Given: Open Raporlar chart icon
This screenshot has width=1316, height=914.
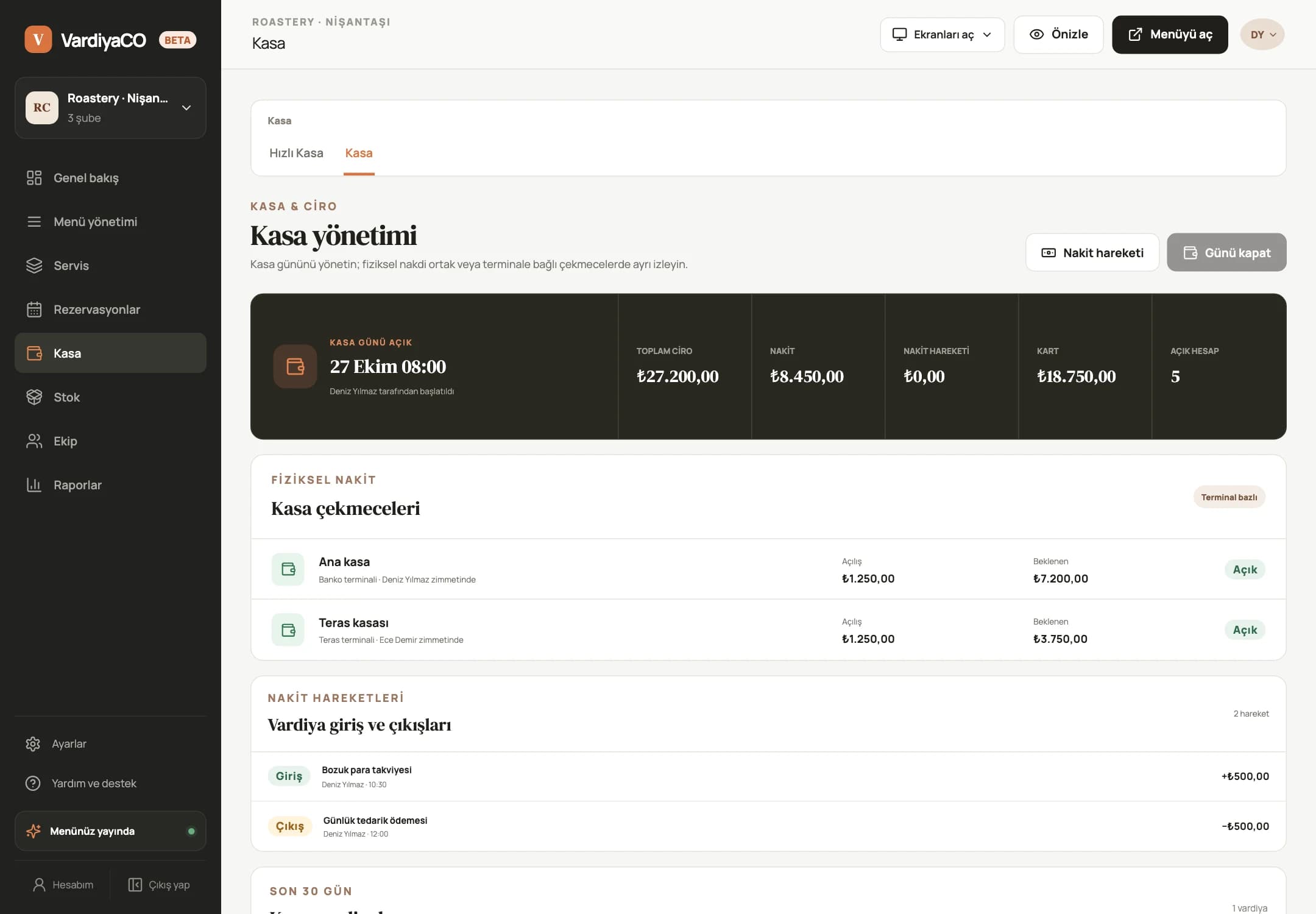Looking at the screenshot, I should [34, 485].
